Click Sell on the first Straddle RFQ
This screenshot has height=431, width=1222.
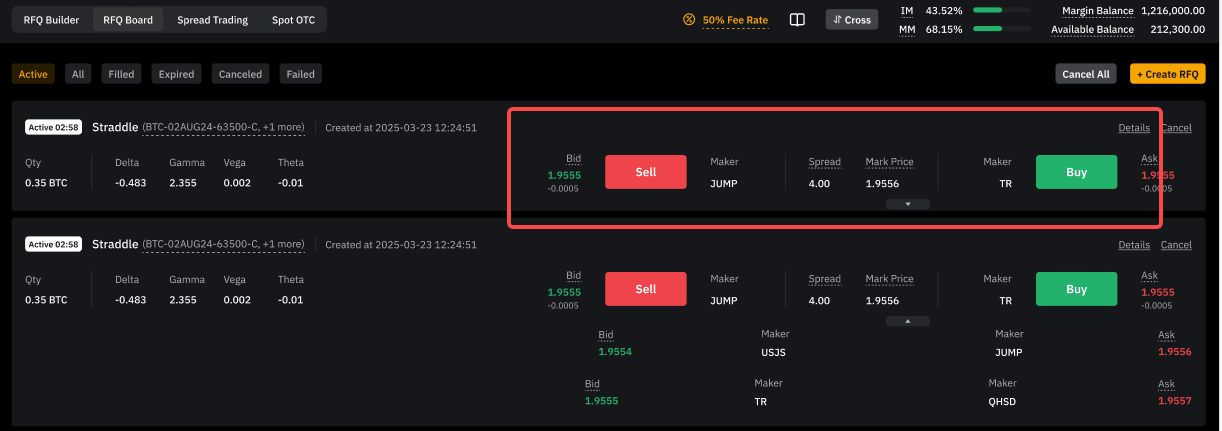[x=646, y=172]
